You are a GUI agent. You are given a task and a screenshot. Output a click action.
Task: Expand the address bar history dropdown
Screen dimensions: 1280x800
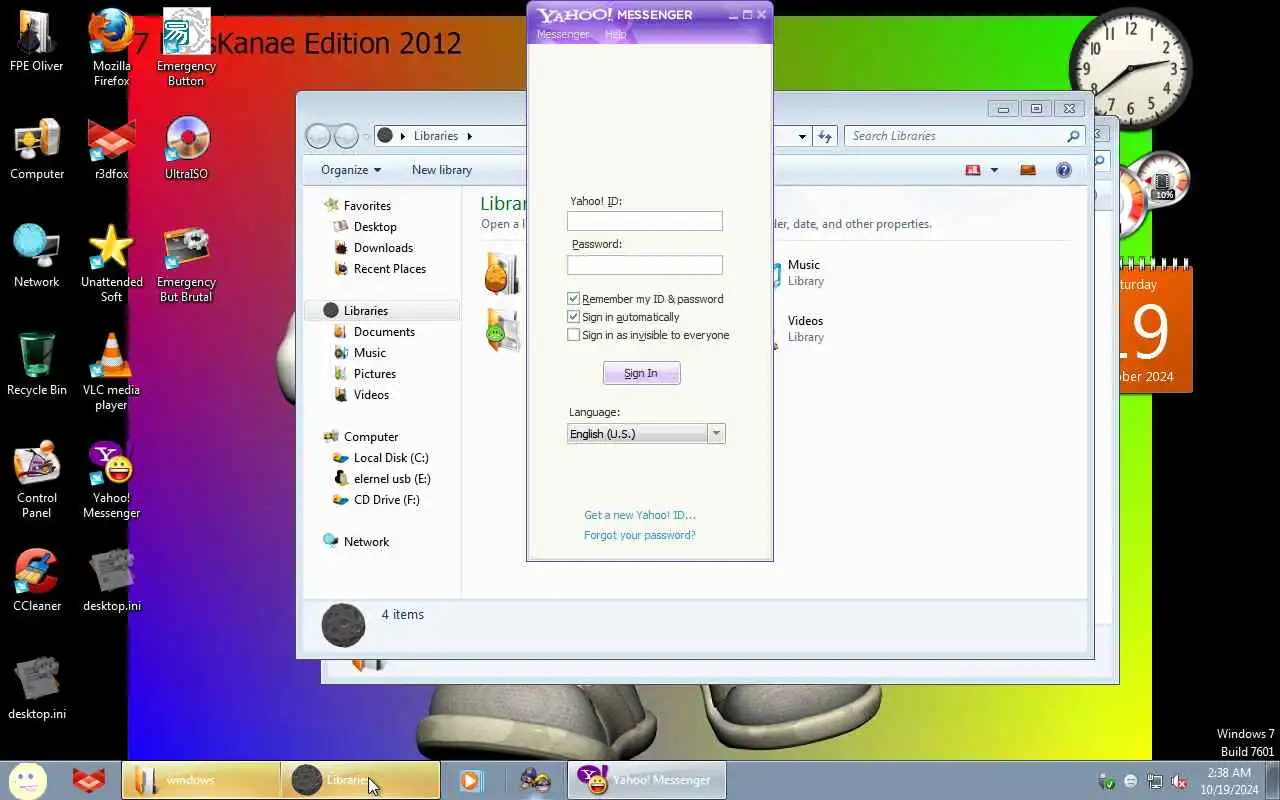802,136
